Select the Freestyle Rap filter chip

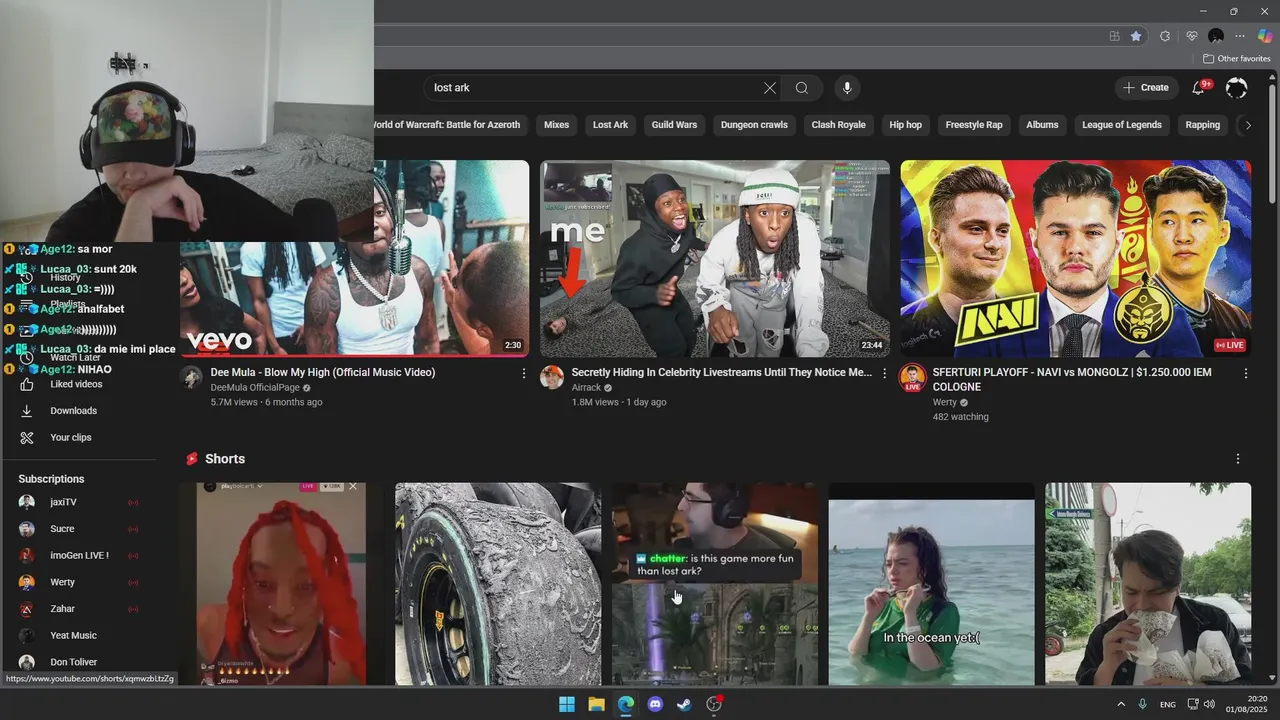(974, 125)
